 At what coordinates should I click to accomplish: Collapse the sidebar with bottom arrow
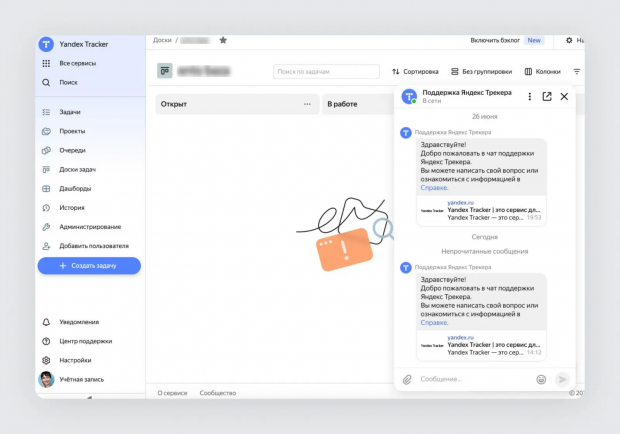89,397
